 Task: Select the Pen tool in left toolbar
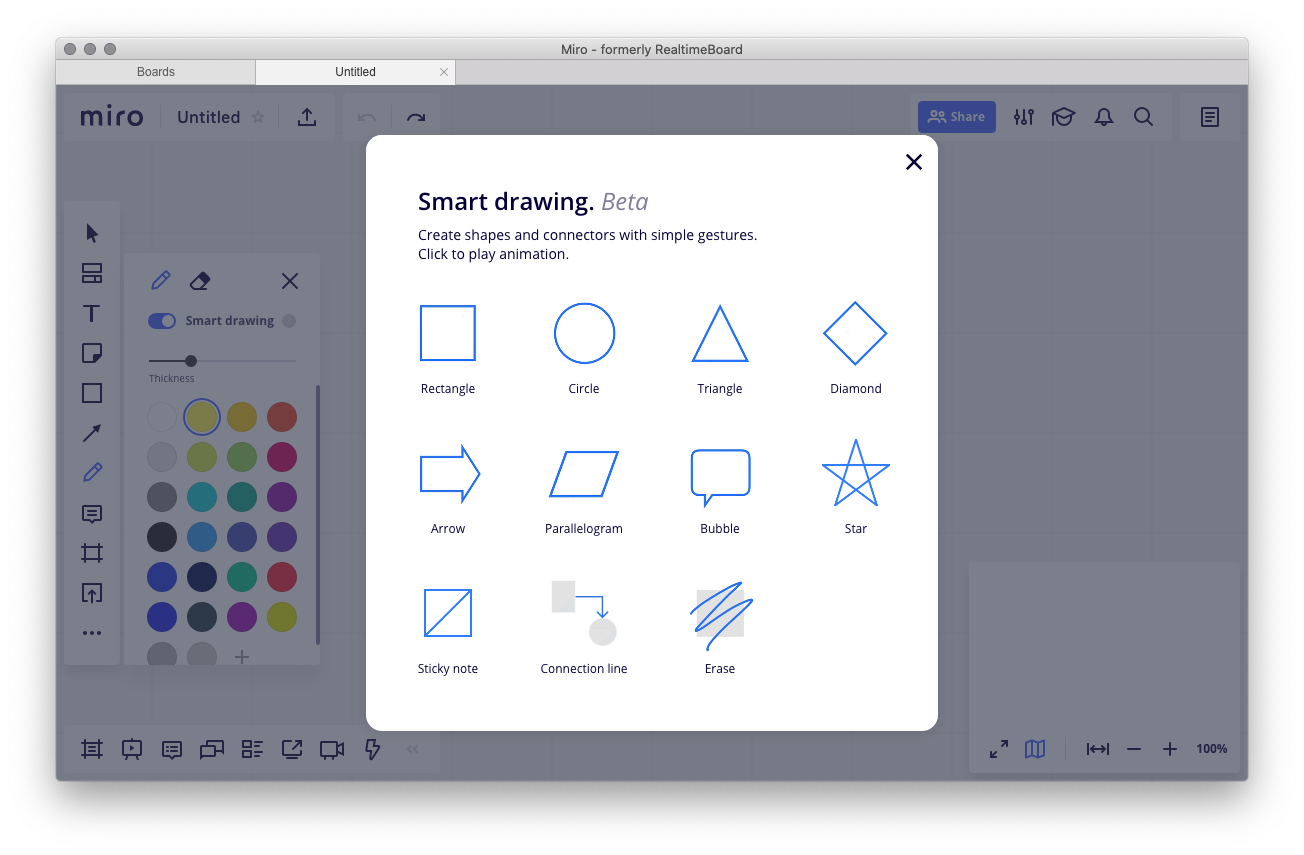click(x=92, y=472)
